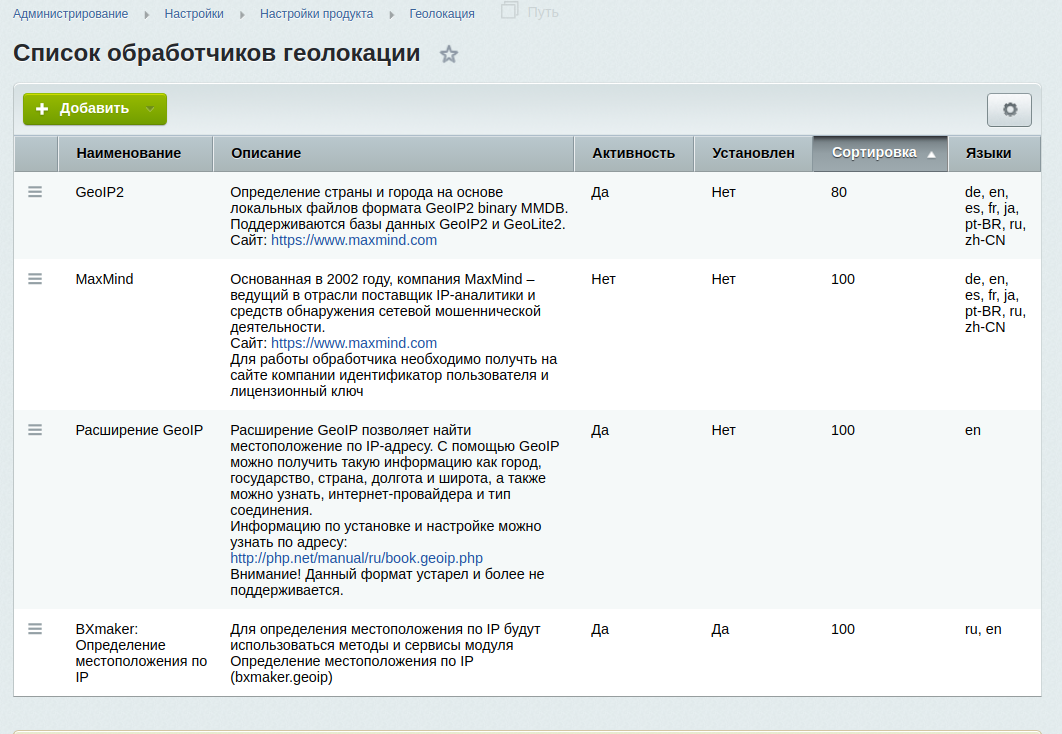This screenshot has width=1062, height=734.
Task: Sort the list by Наименование column
Action: (129, 153)
